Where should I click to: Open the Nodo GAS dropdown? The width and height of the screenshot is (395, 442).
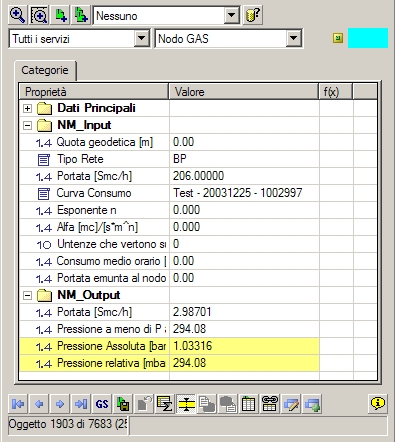(293, 38)
